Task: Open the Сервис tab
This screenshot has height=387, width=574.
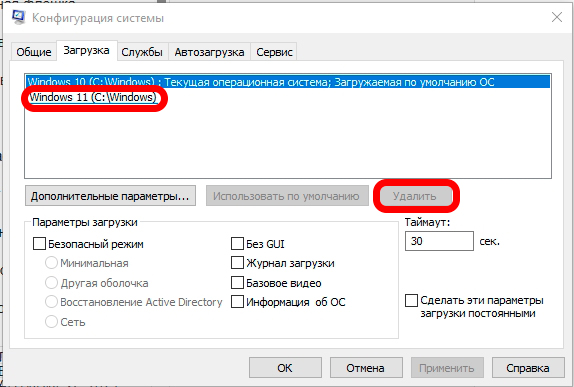Action: 274,52
